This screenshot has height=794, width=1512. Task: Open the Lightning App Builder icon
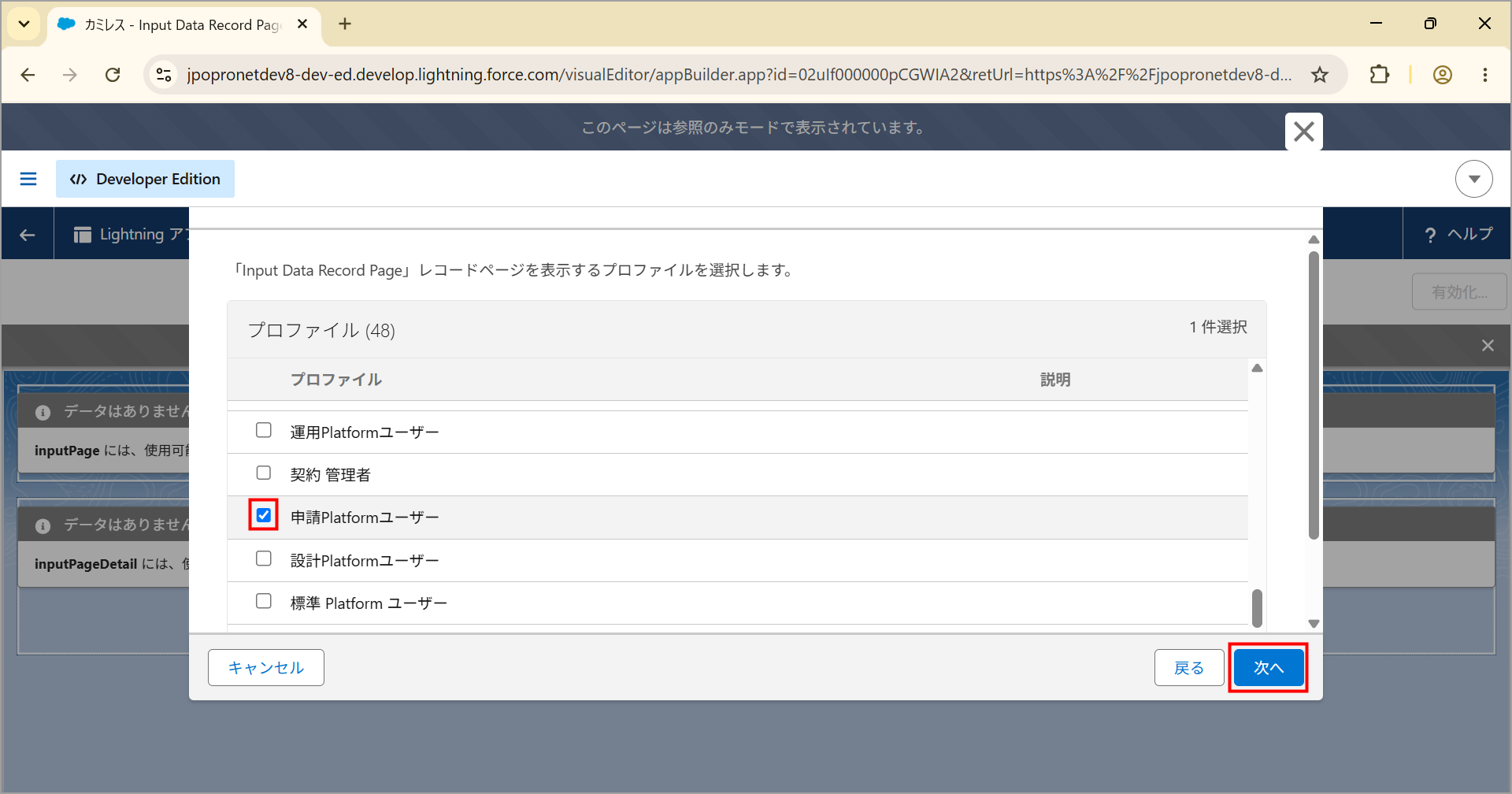coord(83,235)
